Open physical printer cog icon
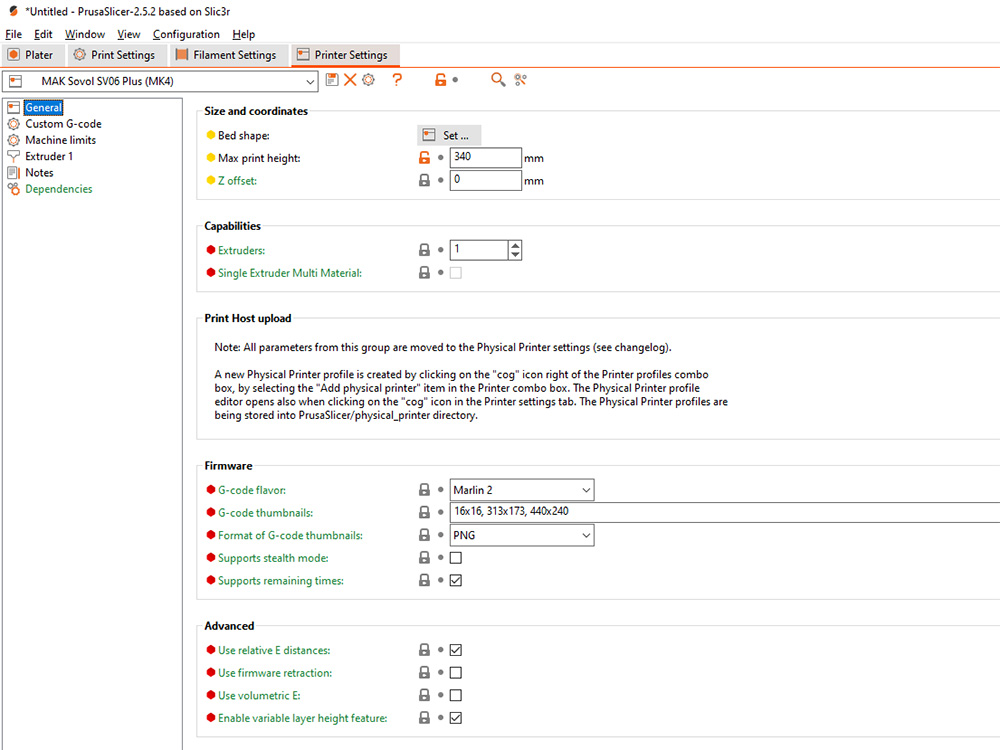Screen dimensions: 1000x750 click(x=369, y=80)
